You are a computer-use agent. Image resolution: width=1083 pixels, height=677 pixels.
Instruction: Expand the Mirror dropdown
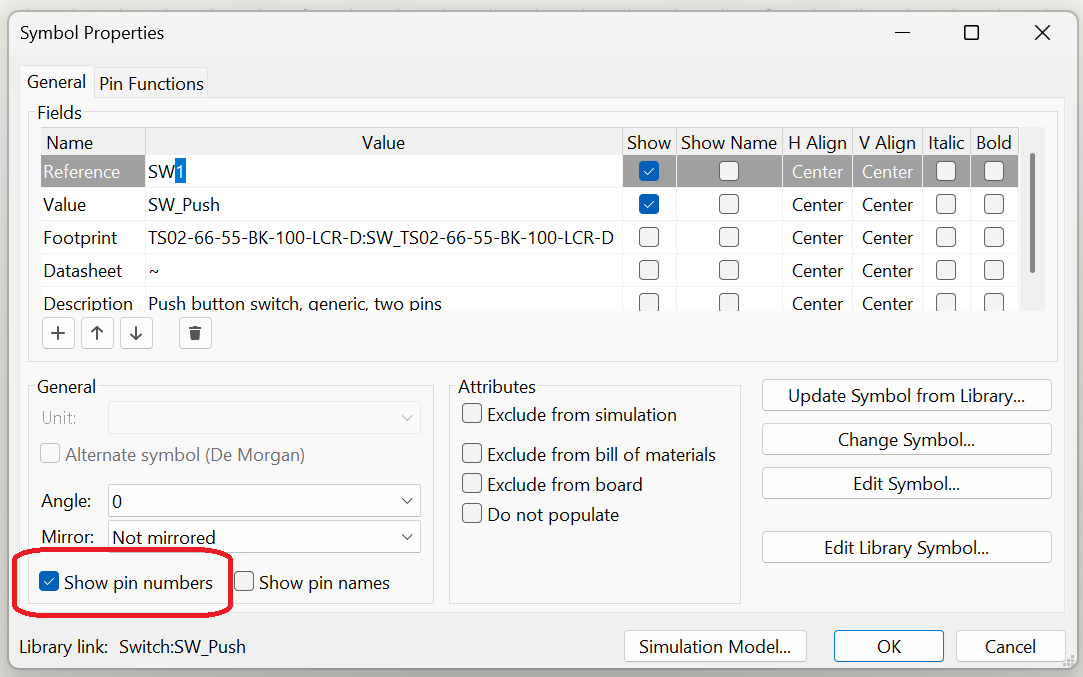pos(265,537)
